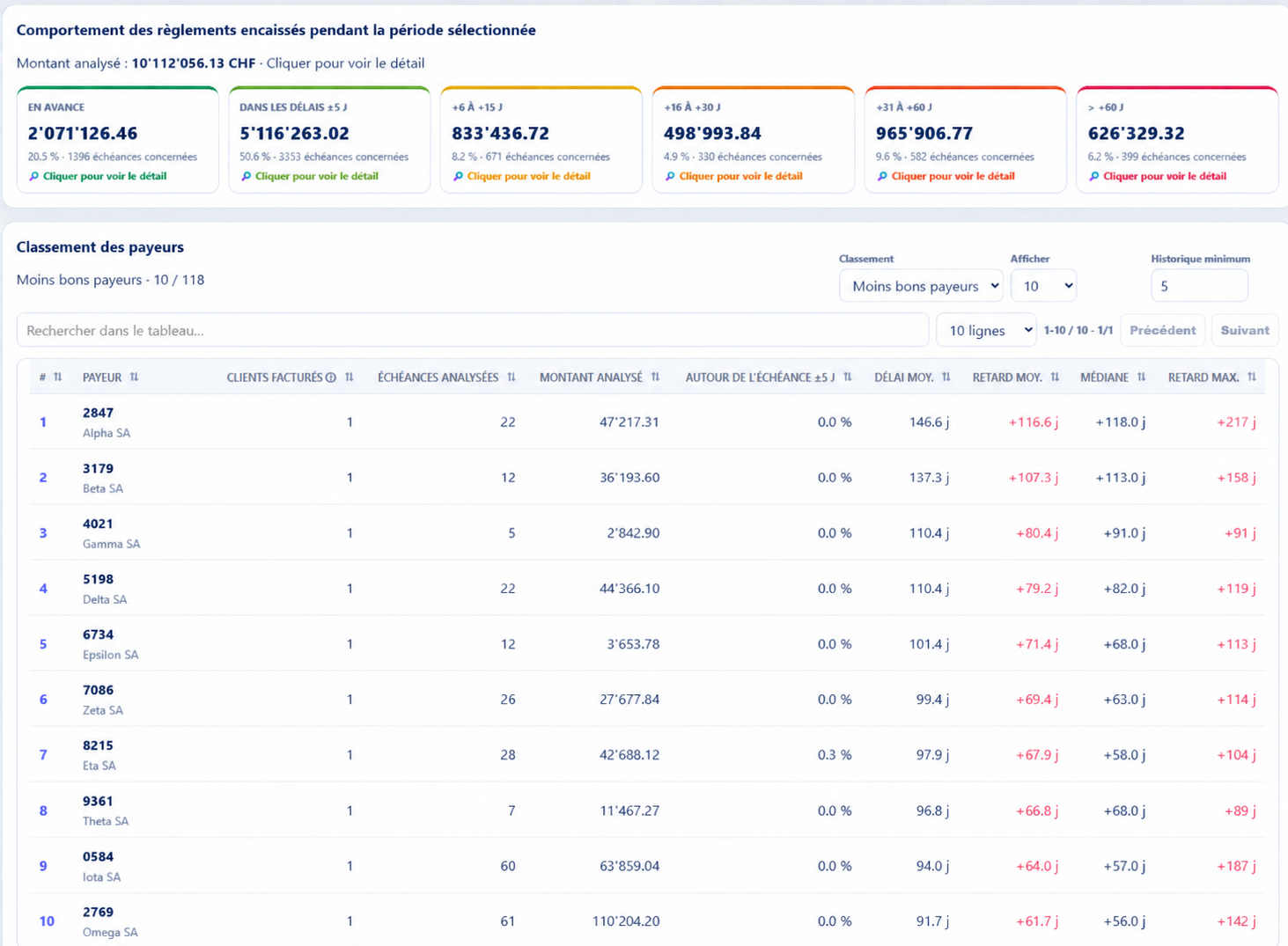The height and width of the screenshot is (946, 1288).
Task: Click the Précédent pagination button
Action: click(x=1163, y=330)
